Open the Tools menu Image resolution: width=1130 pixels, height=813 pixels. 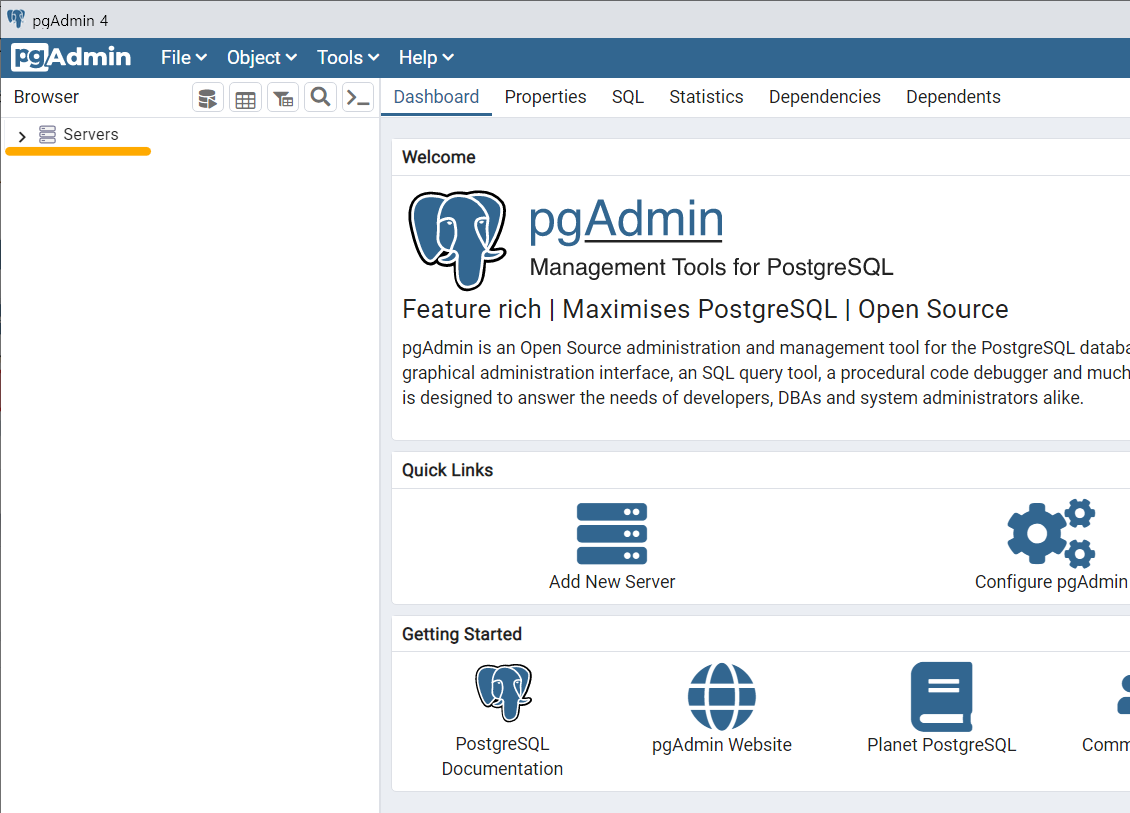348,58
